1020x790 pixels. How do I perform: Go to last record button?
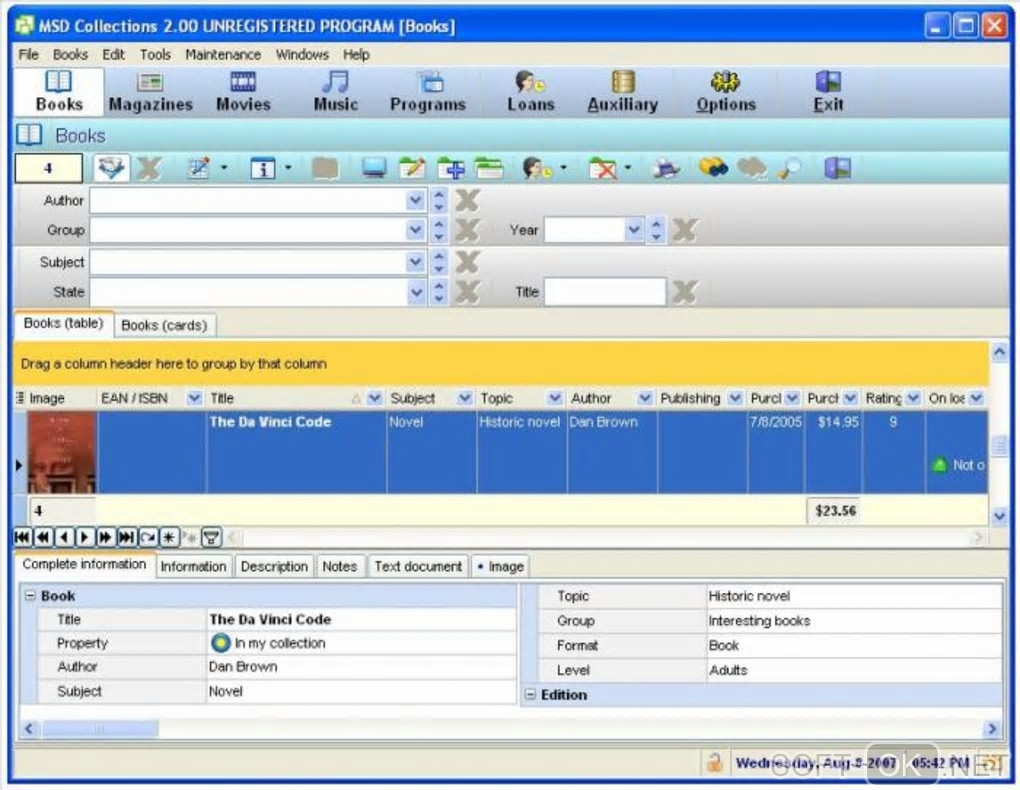coord(126,538)
